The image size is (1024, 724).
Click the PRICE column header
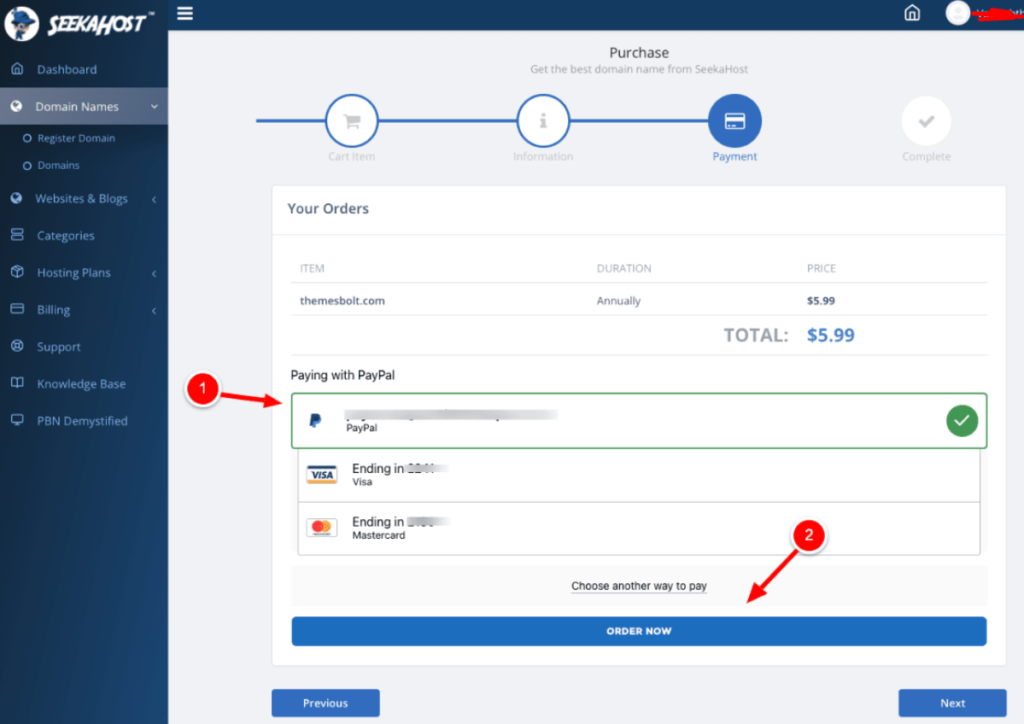pyautogui.click(x=821, y=268)
